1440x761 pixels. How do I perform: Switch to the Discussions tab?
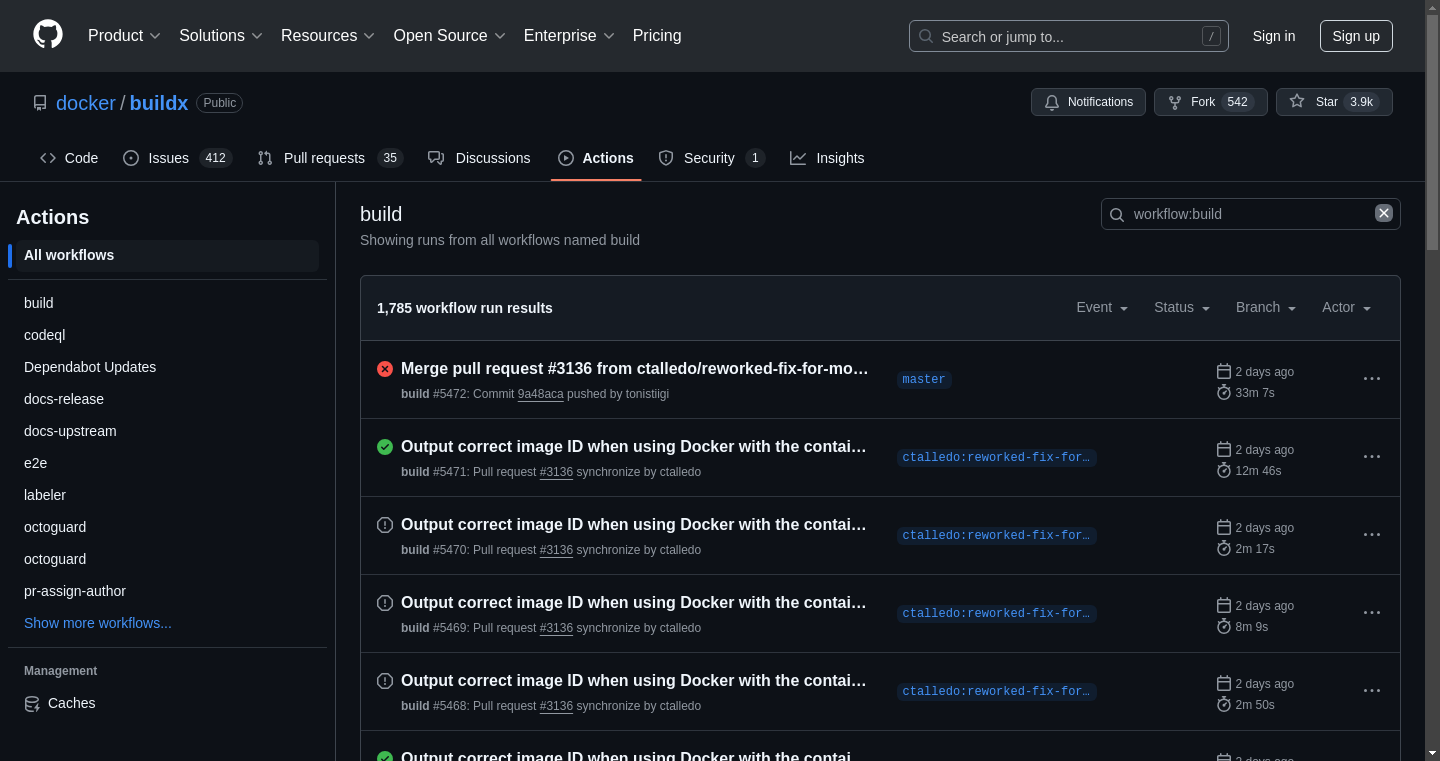479,158
